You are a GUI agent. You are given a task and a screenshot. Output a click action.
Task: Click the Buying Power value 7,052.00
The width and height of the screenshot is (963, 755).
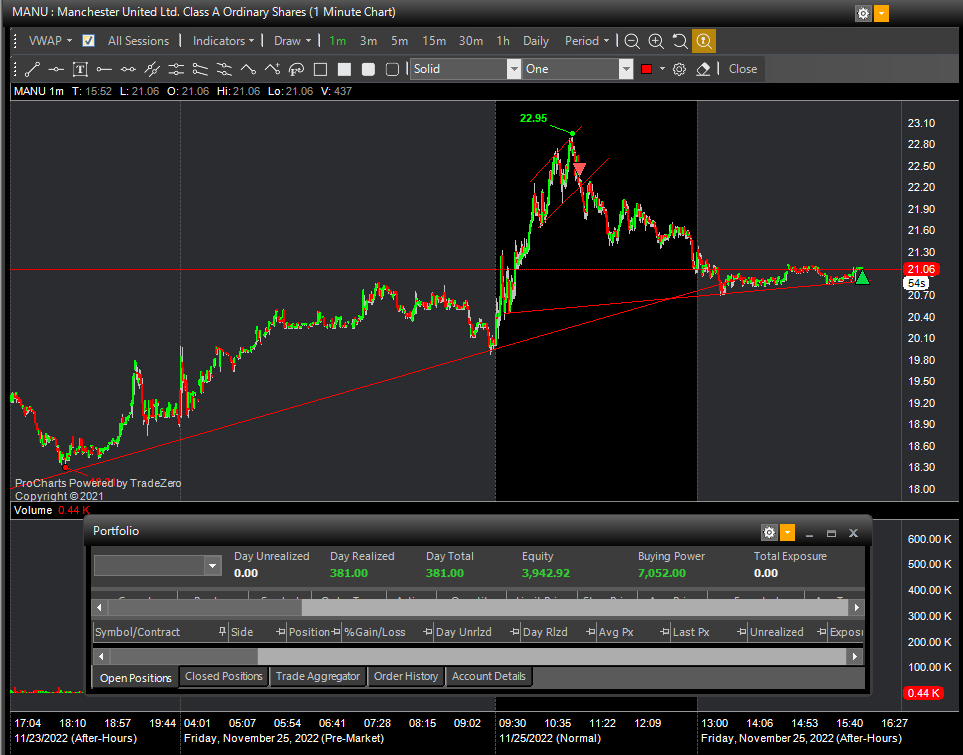click(661, 573)
